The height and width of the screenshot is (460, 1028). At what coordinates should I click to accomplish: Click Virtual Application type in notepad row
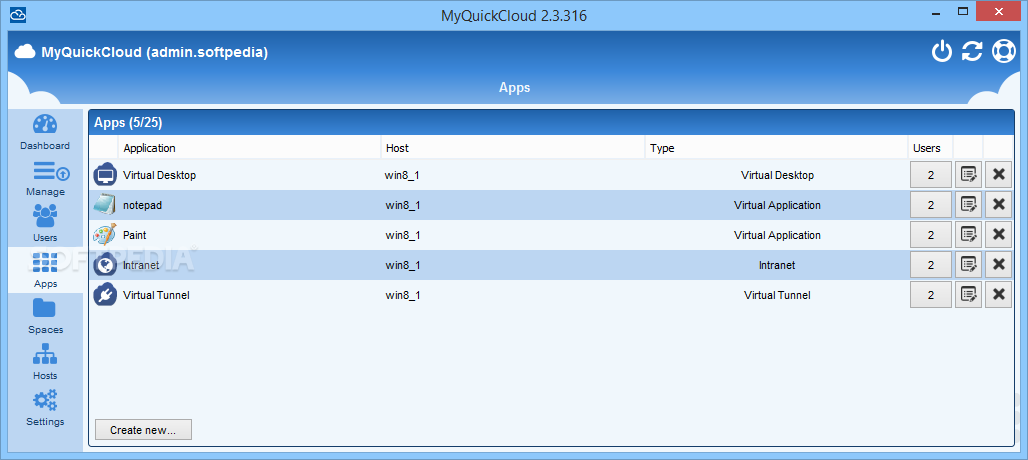(777, 205)
